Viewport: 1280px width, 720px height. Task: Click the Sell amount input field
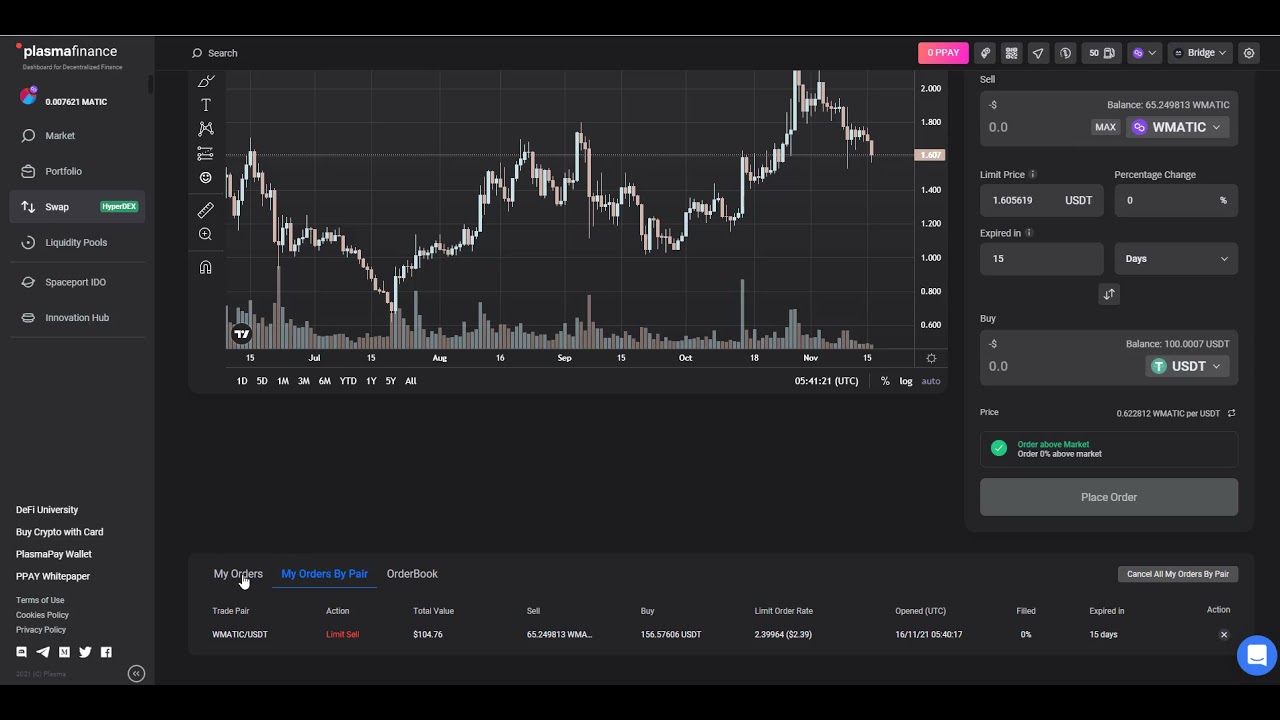1035,127
